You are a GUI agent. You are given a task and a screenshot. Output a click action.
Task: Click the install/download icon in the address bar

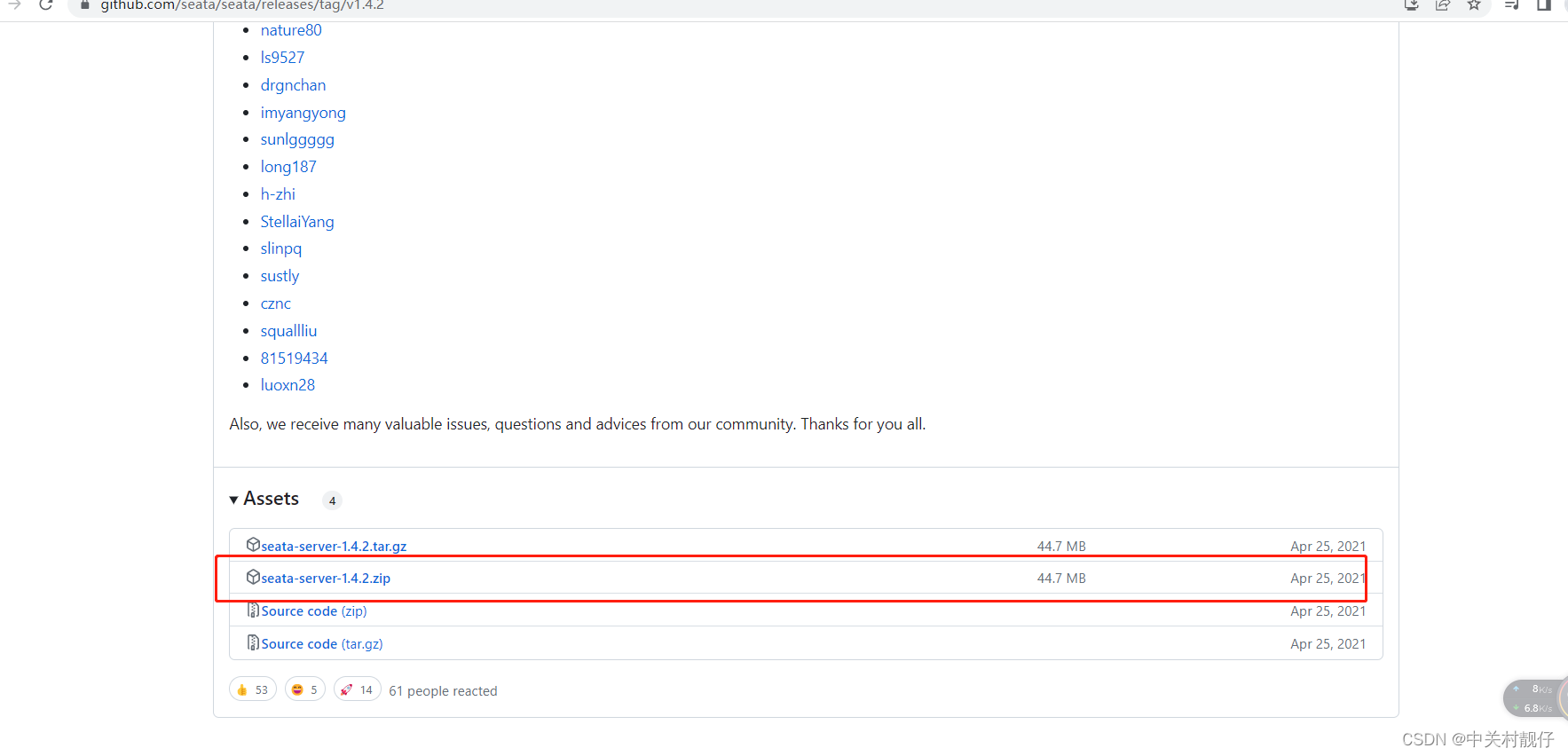click(x=1412, y=5)
